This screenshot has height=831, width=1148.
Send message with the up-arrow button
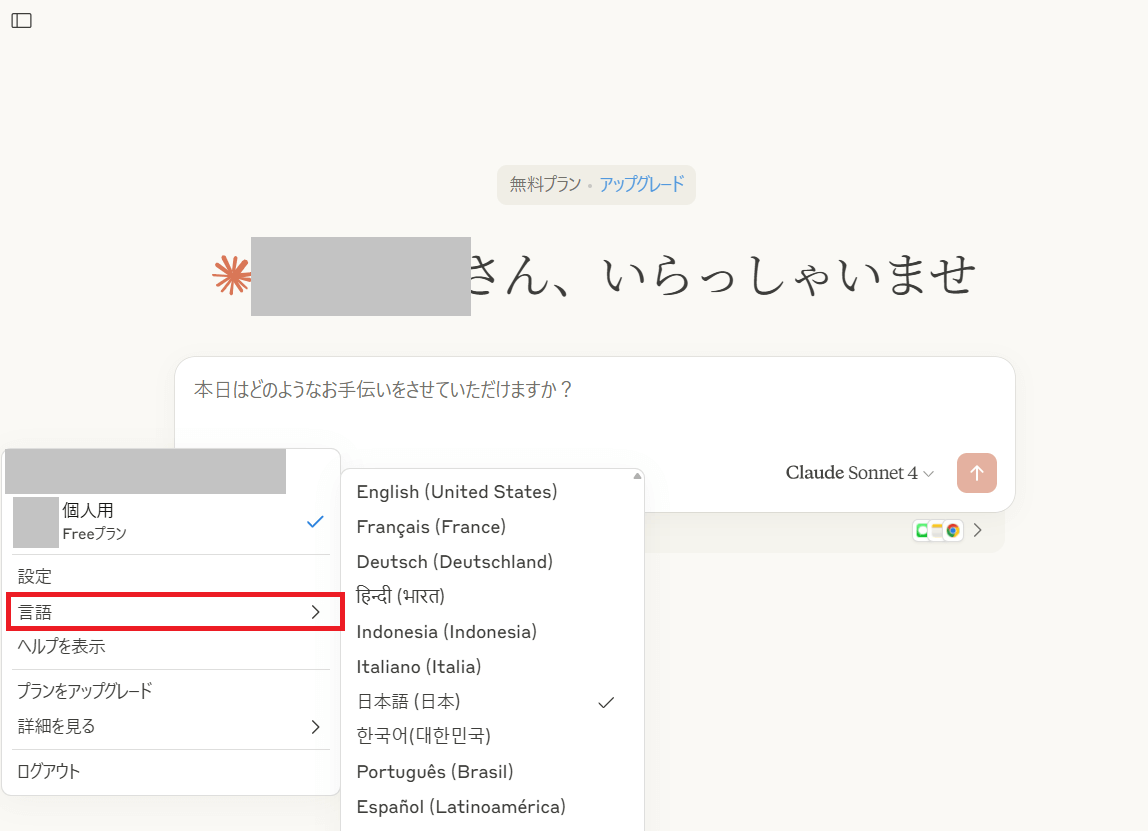tap(976, 473)
